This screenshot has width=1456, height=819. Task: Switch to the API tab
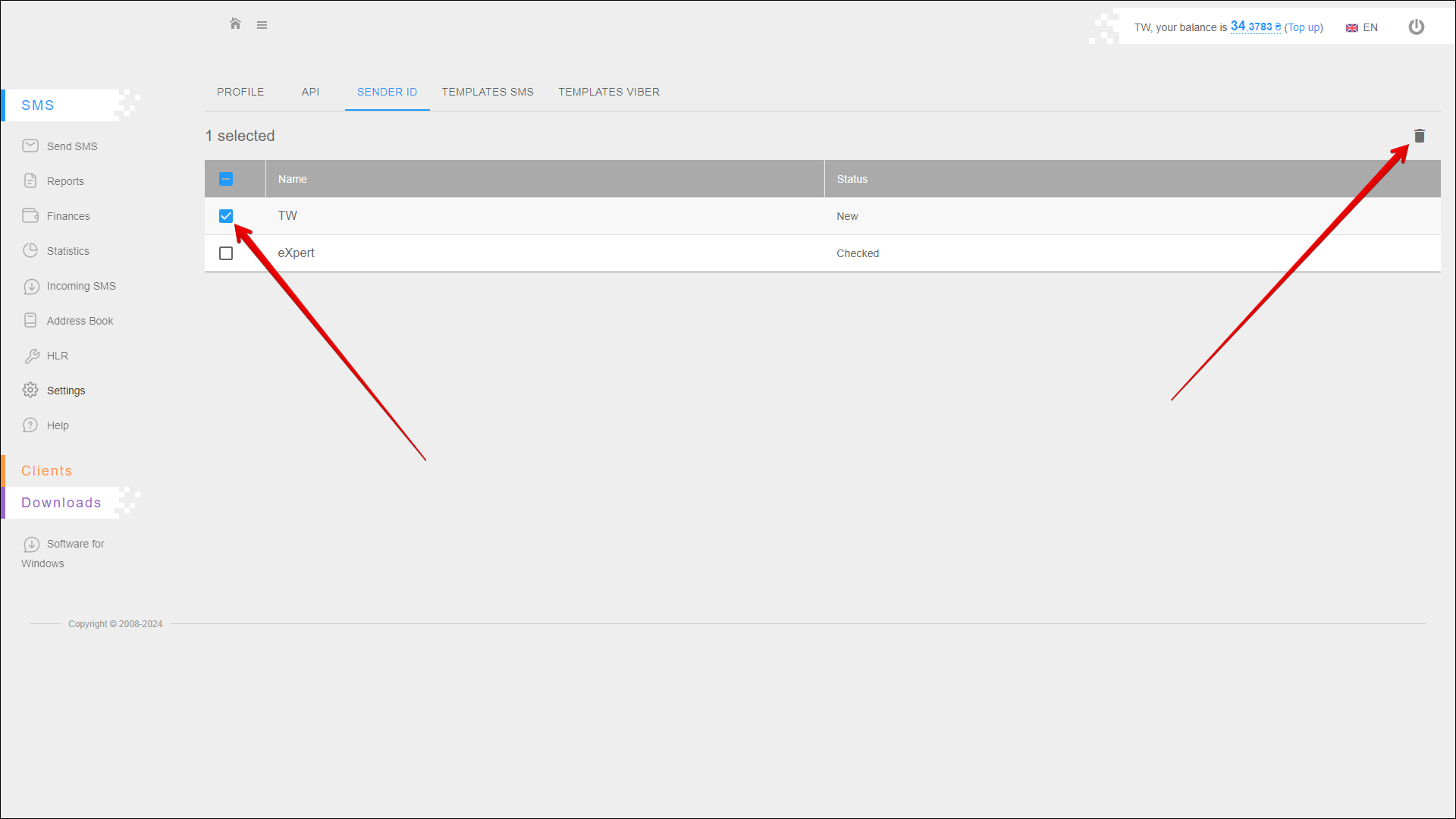pos(310,92)
